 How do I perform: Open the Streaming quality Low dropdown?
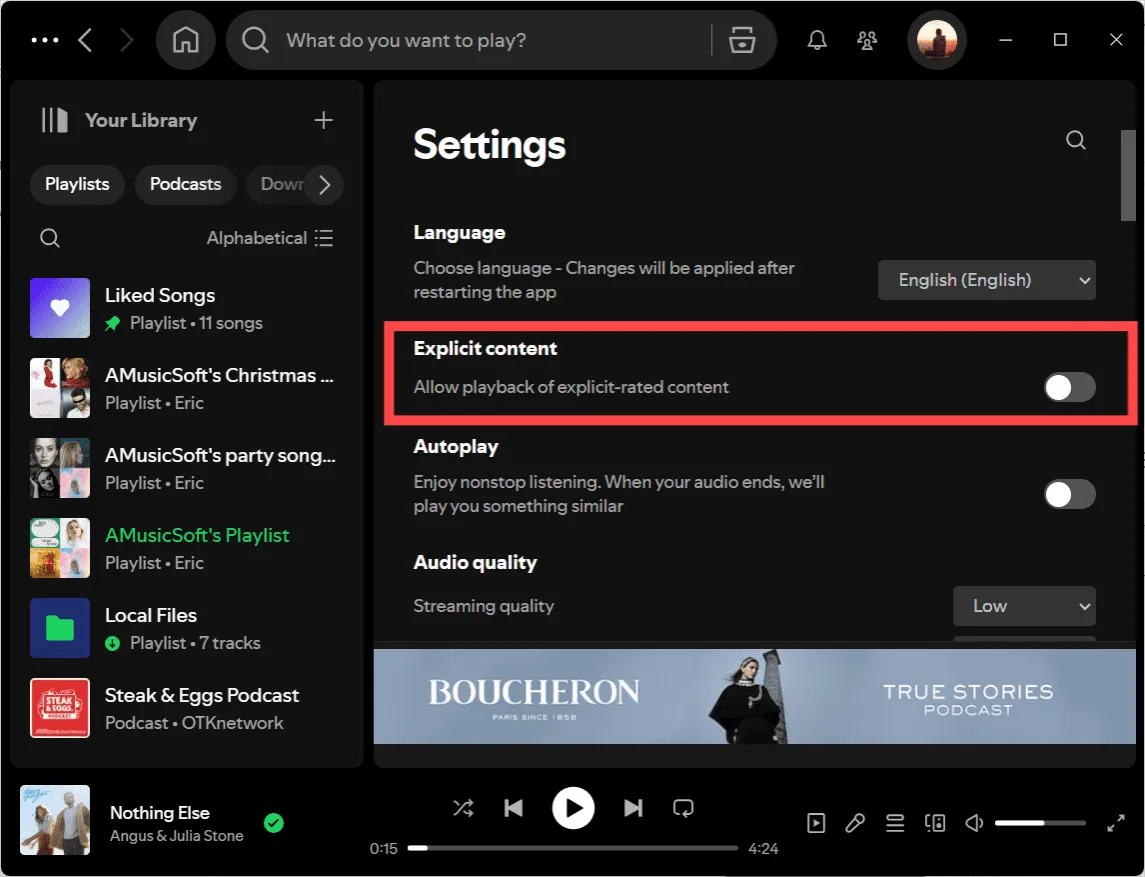tap(1024, 606)
